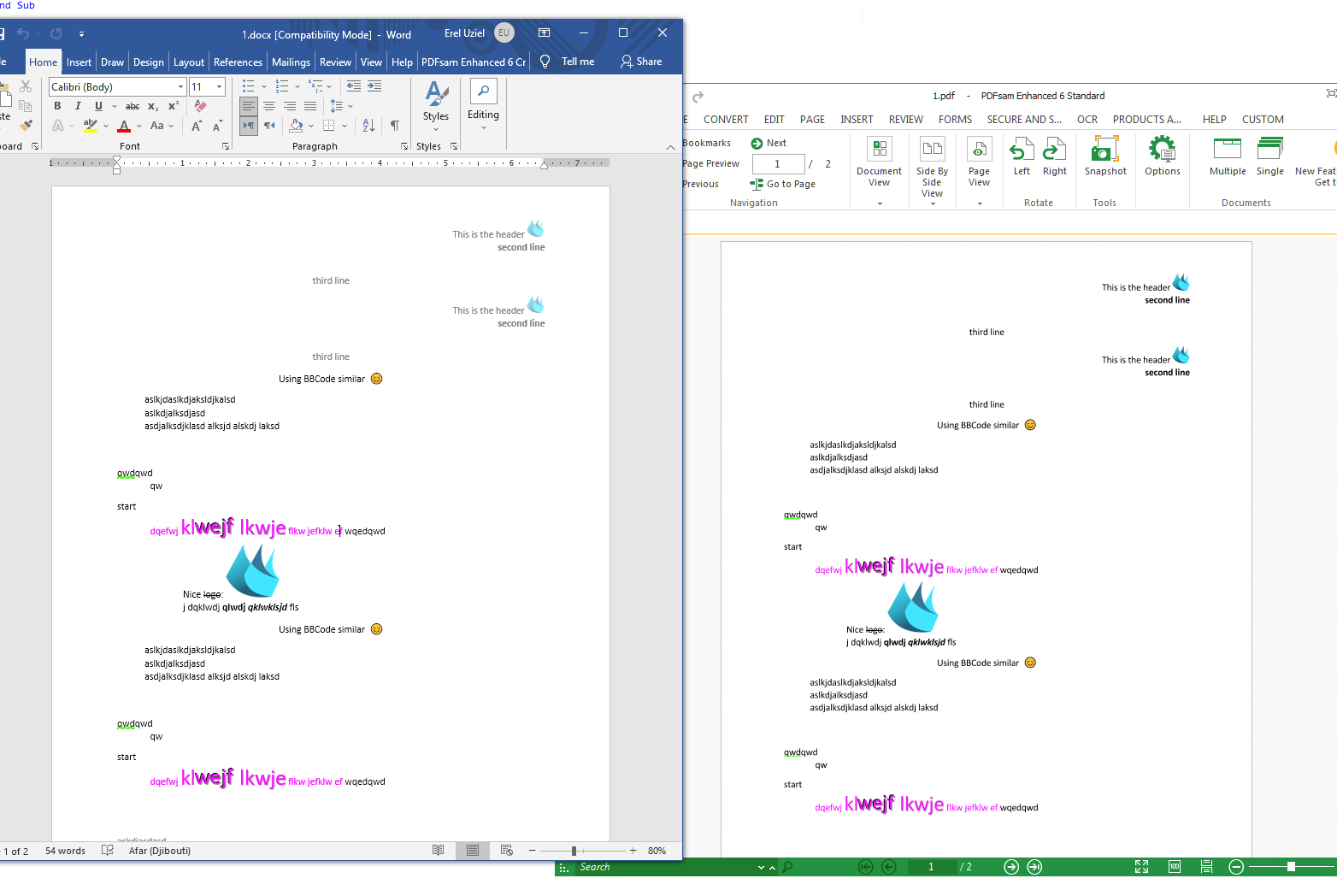The width and height of the screenshot is (1337, 896).
Task: Click Increase Indent icon
Action: [x=374, y=86]
